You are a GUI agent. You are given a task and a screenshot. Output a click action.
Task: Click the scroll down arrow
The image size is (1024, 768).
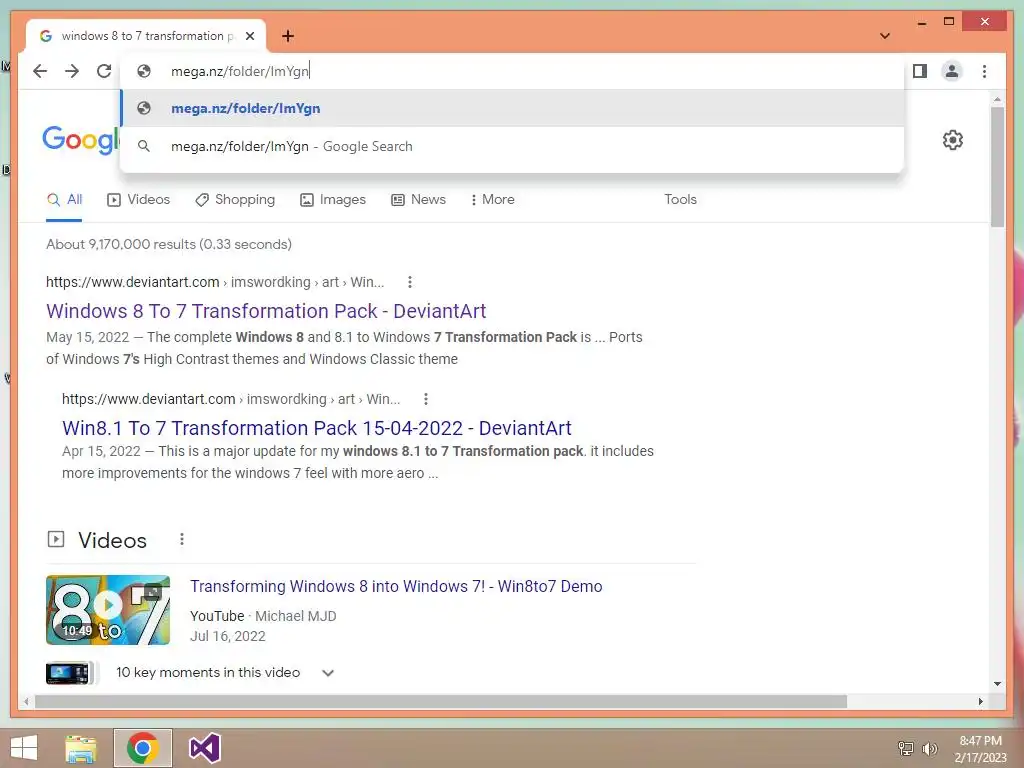tap(997, 684)
